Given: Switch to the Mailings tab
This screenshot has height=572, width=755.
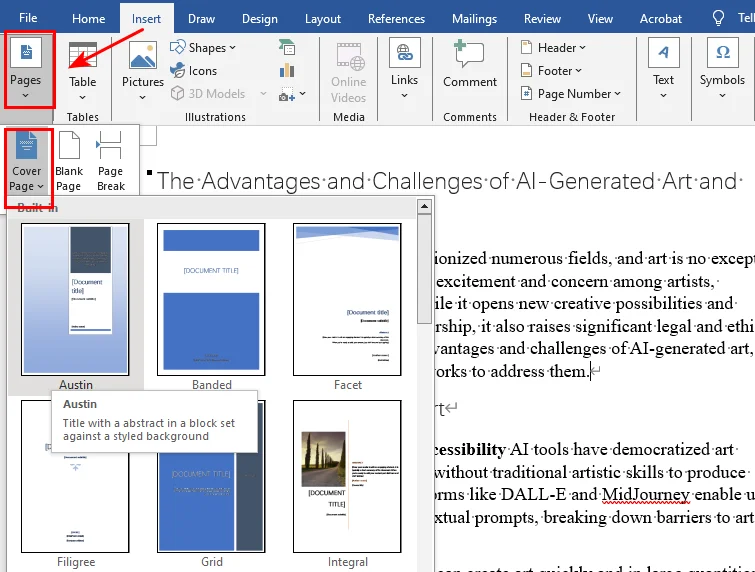Looking at the screenshot, I should (x=474, y=19).
